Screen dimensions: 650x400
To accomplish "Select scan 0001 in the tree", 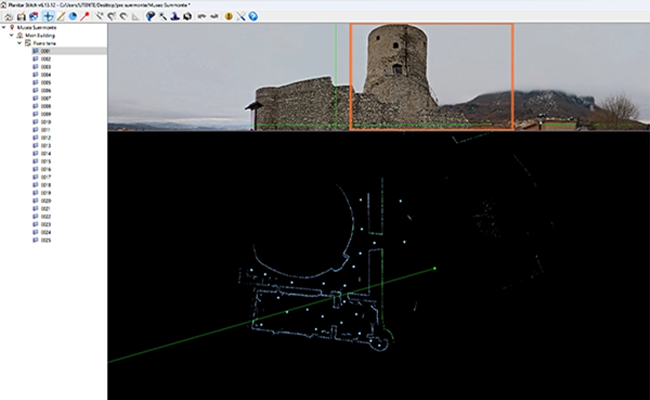I will pos(46,51).
